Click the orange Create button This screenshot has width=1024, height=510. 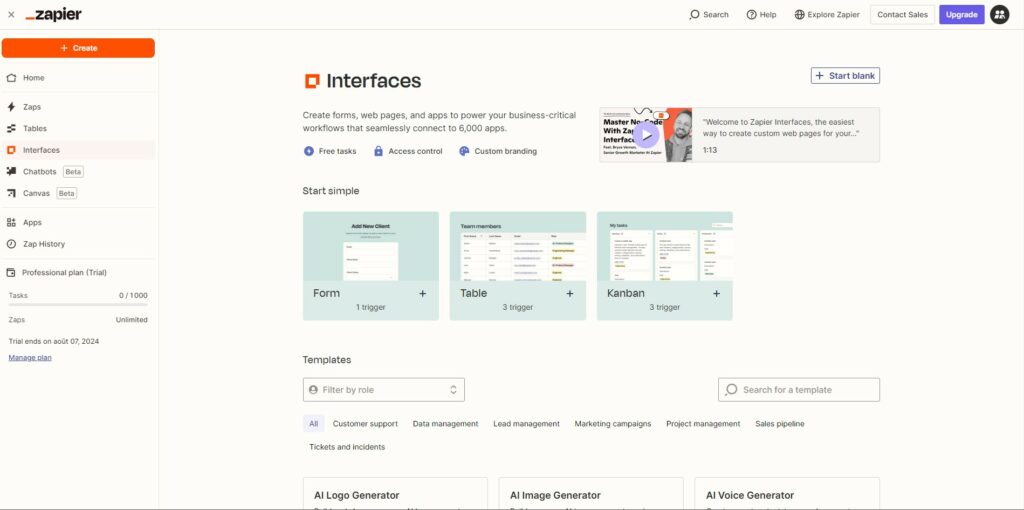78,48
